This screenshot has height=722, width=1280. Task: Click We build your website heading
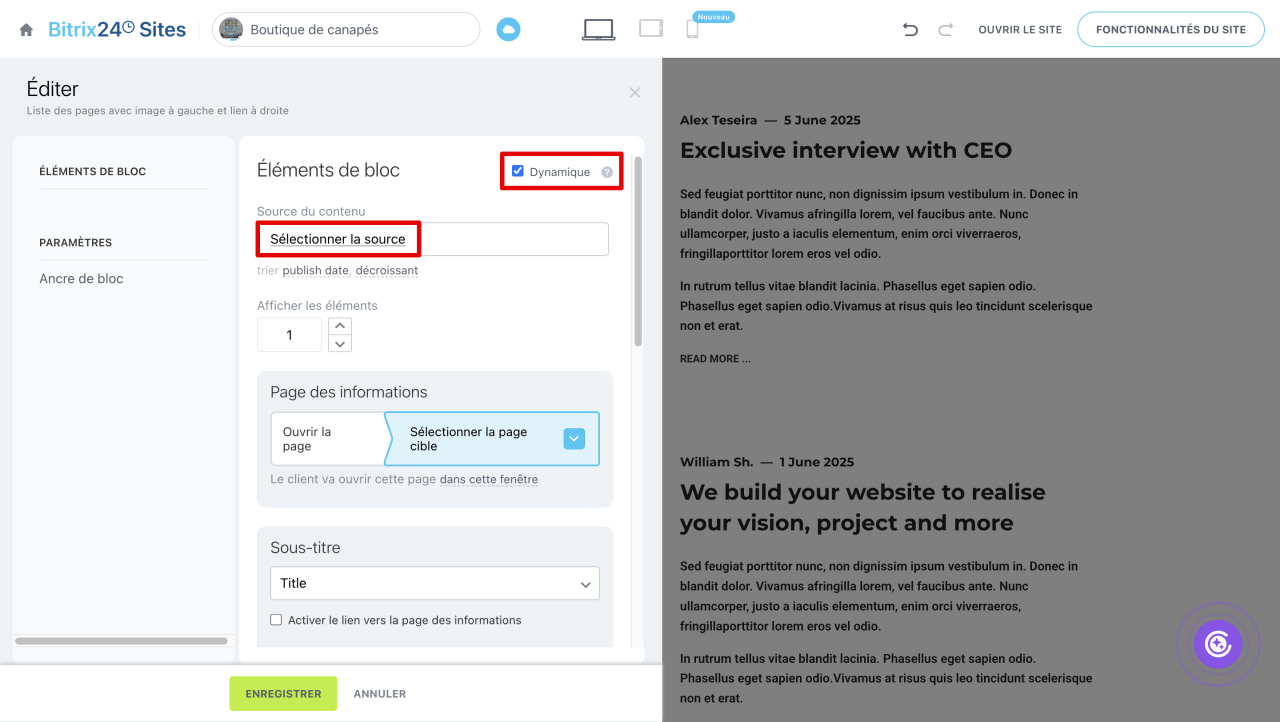pos(863,507)
